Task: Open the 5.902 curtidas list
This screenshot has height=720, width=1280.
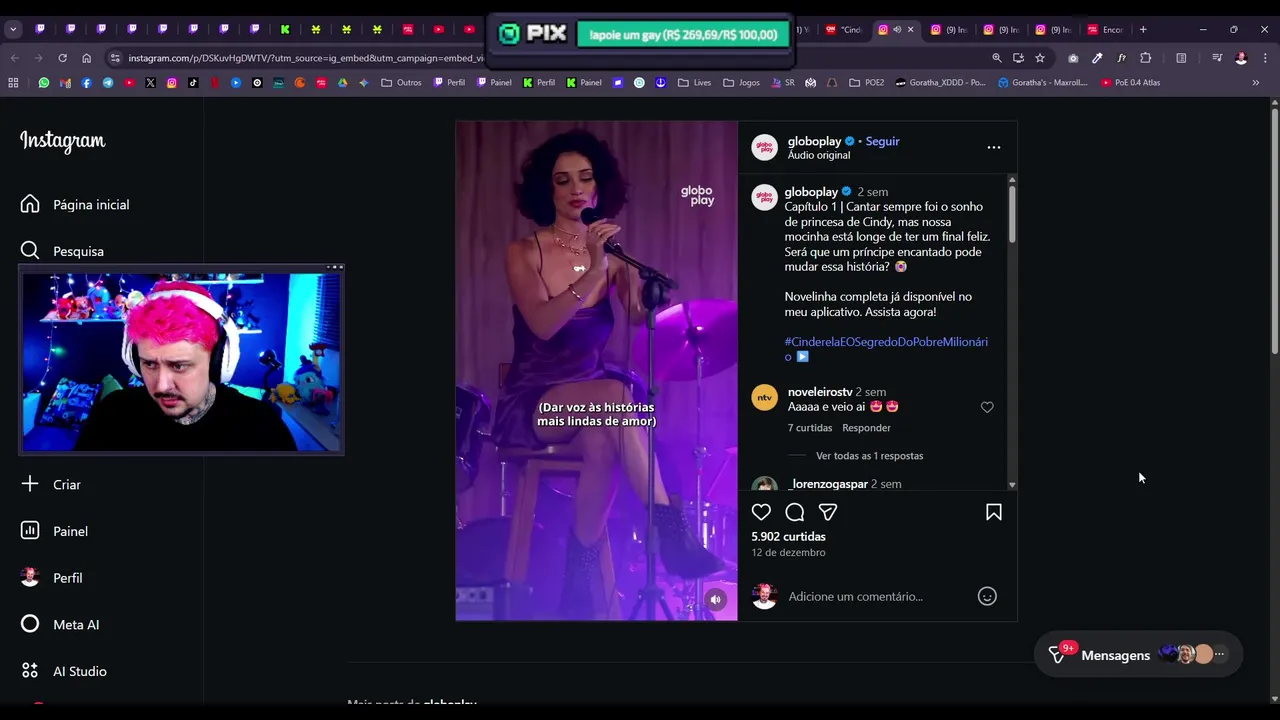Action: 788,537
